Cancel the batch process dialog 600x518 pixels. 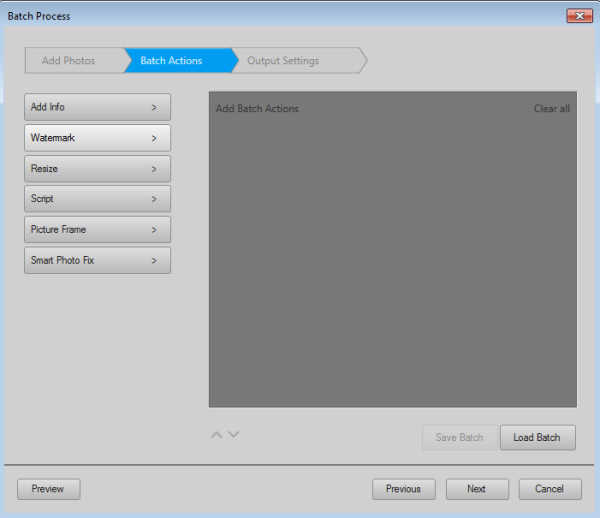550,489
